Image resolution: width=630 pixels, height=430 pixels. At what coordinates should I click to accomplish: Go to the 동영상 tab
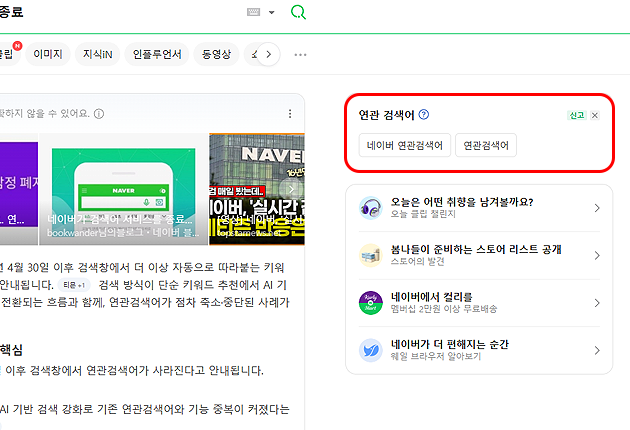pos(216,54)
